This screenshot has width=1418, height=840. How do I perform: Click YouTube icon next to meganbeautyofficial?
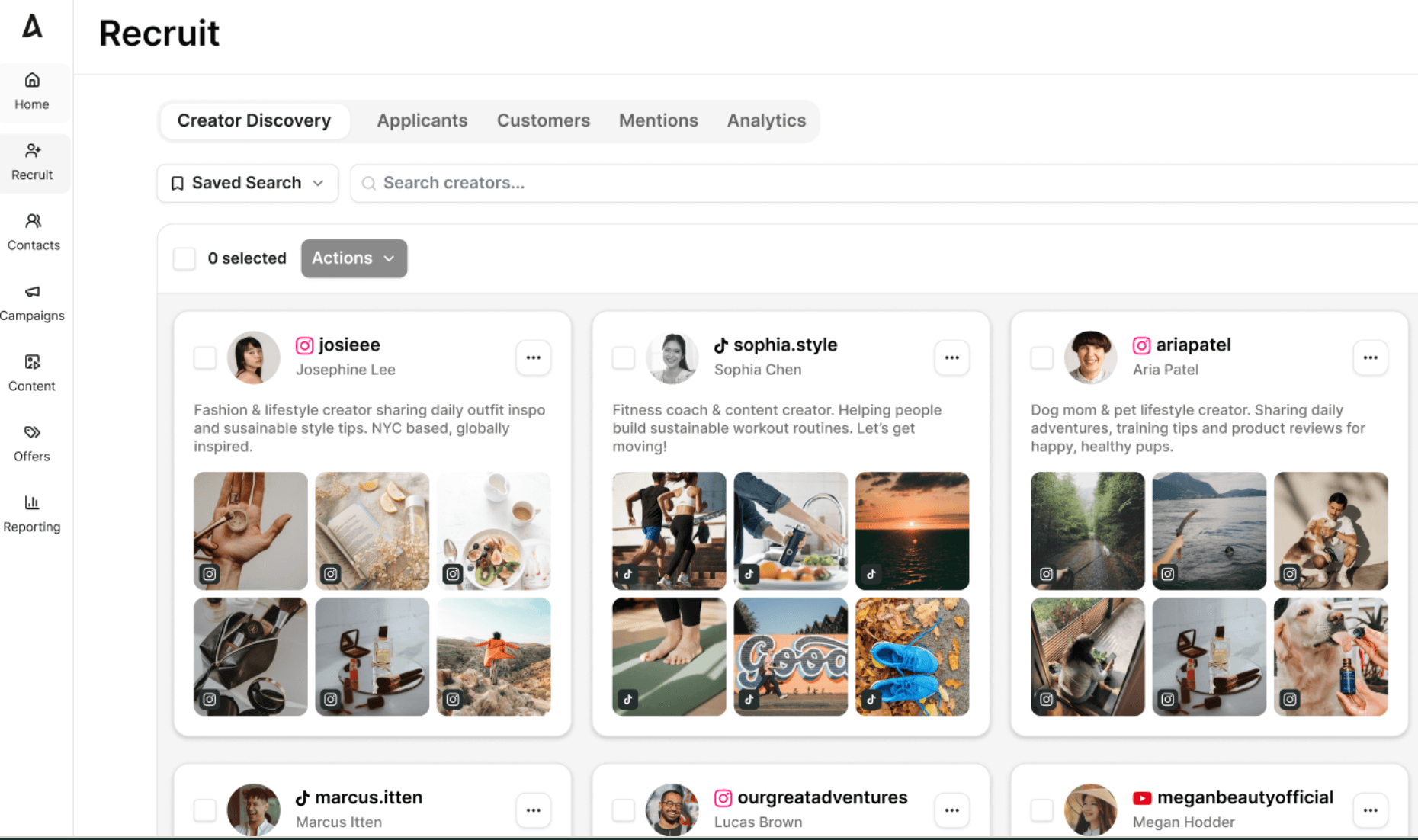click(1142, 798)
